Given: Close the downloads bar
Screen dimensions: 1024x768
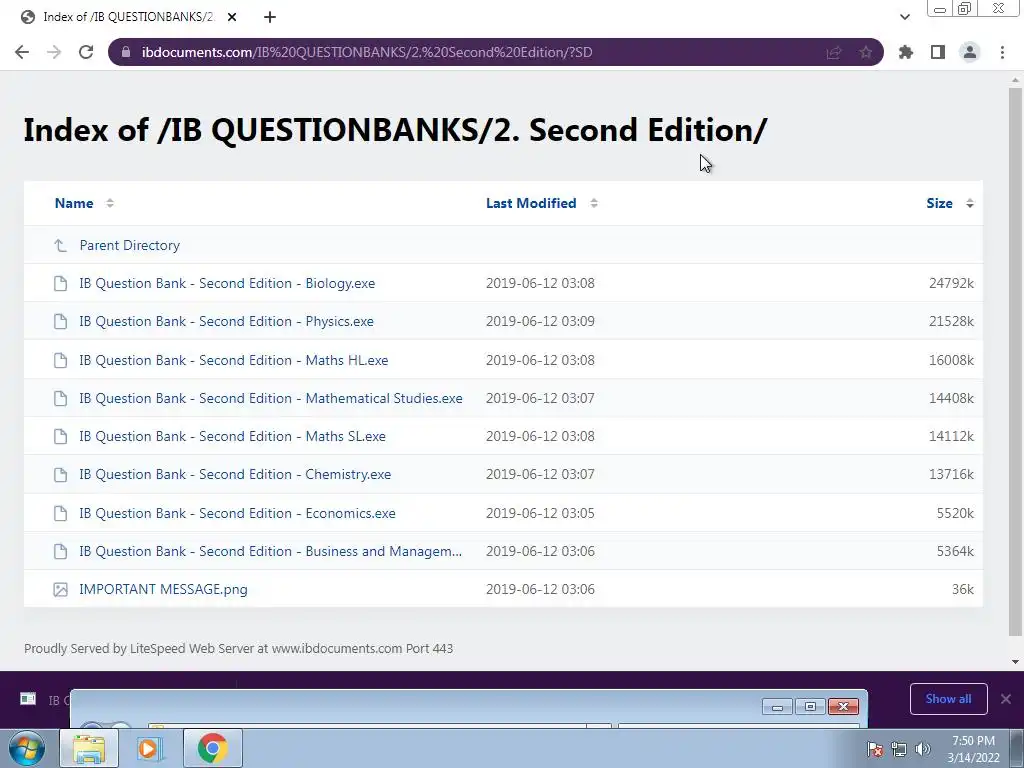Looking at the screenshot, I should (x=1006, y=699).
